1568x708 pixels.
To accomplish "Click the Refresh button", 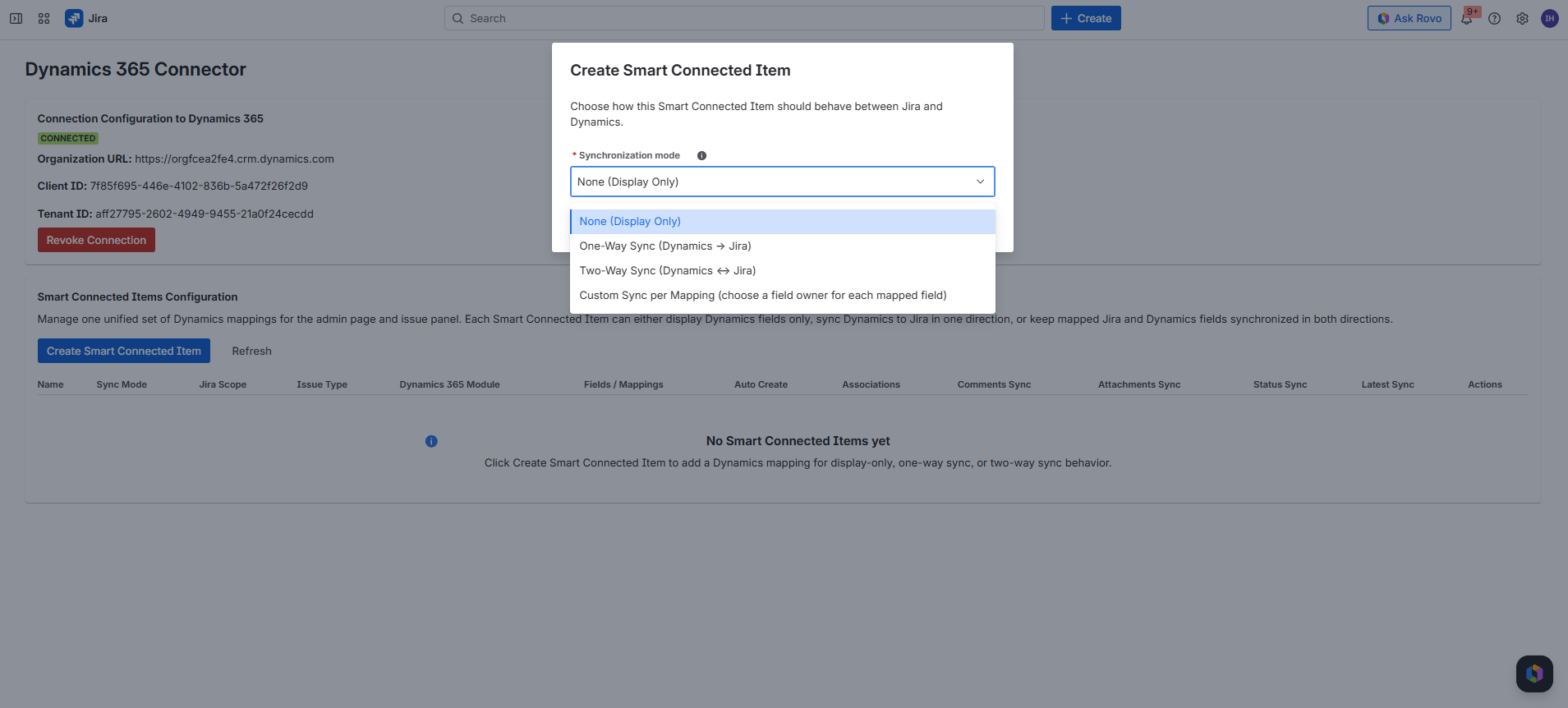I will coord(251,351).
